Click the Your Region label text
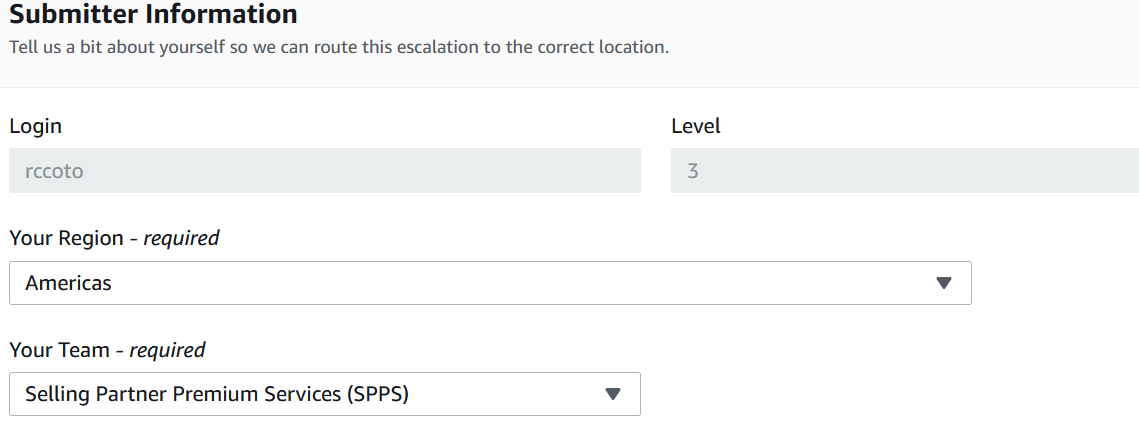The image size is (1139, 429). click(66, 238)
